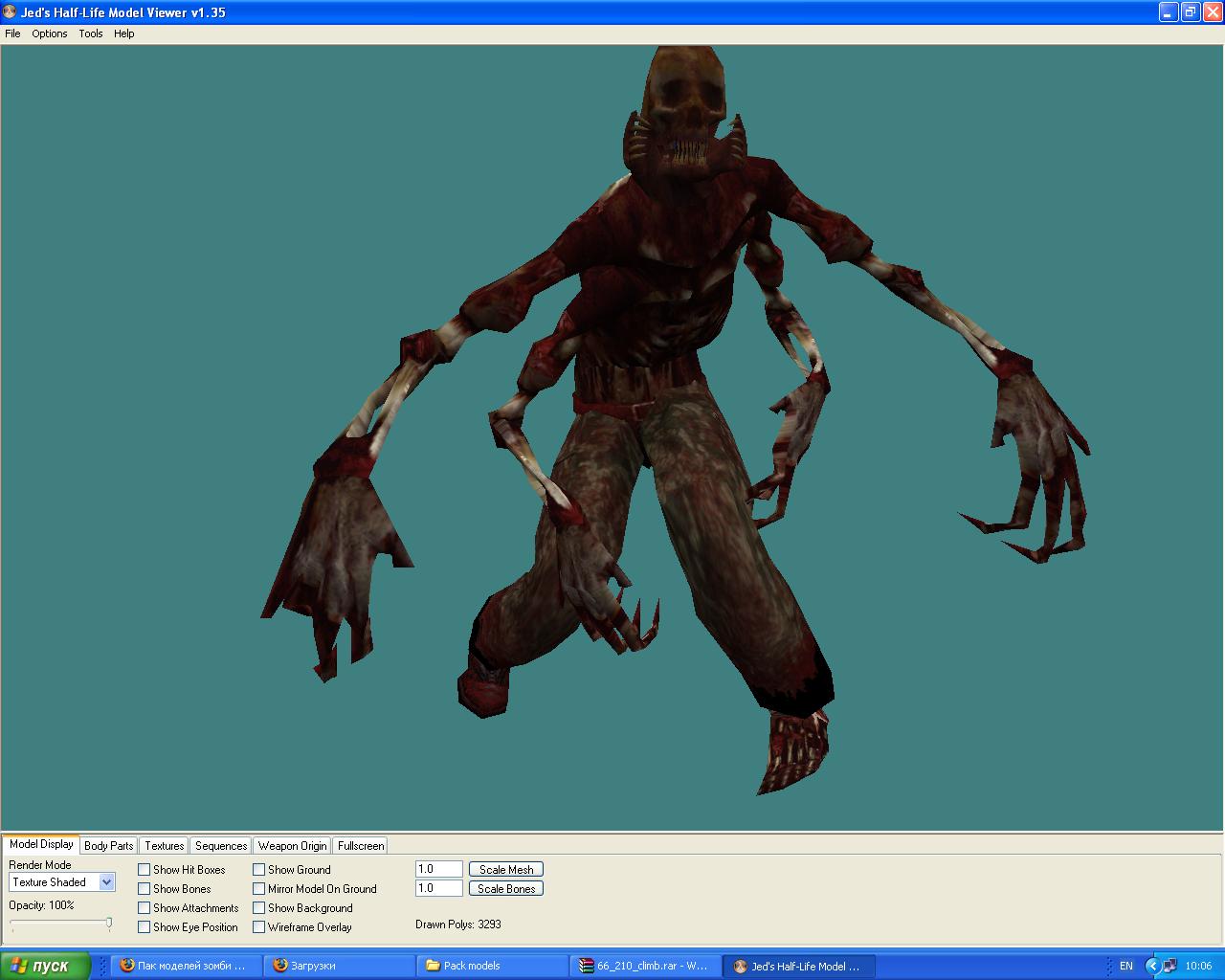Enable Wireframe Overlay
The width and height of the screenshot is (1225, 980).
tap(259, 927)
